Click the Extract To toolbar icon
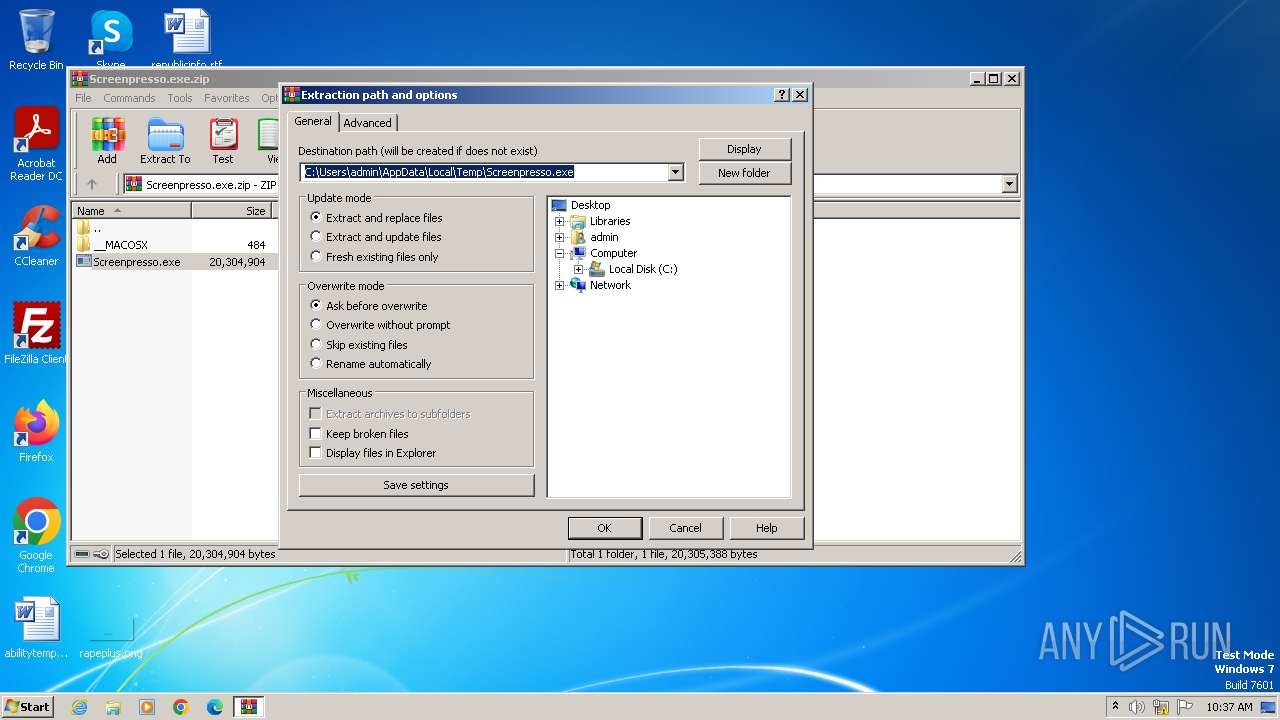This screenshot has height=720, width=1280. pyautogui.click(x=165, y=141)
